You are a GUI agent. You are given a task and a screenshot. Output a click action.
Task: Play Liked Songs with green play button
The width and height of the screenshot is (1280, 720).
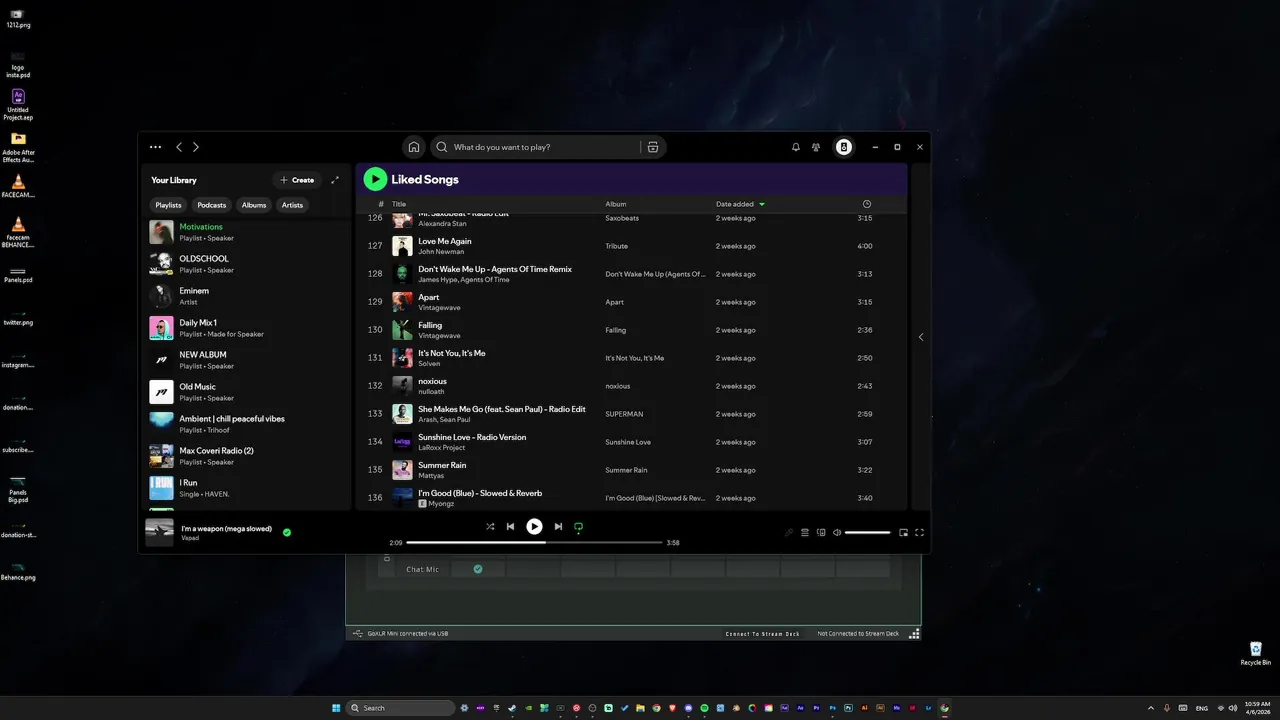click(x=375, y=179)
